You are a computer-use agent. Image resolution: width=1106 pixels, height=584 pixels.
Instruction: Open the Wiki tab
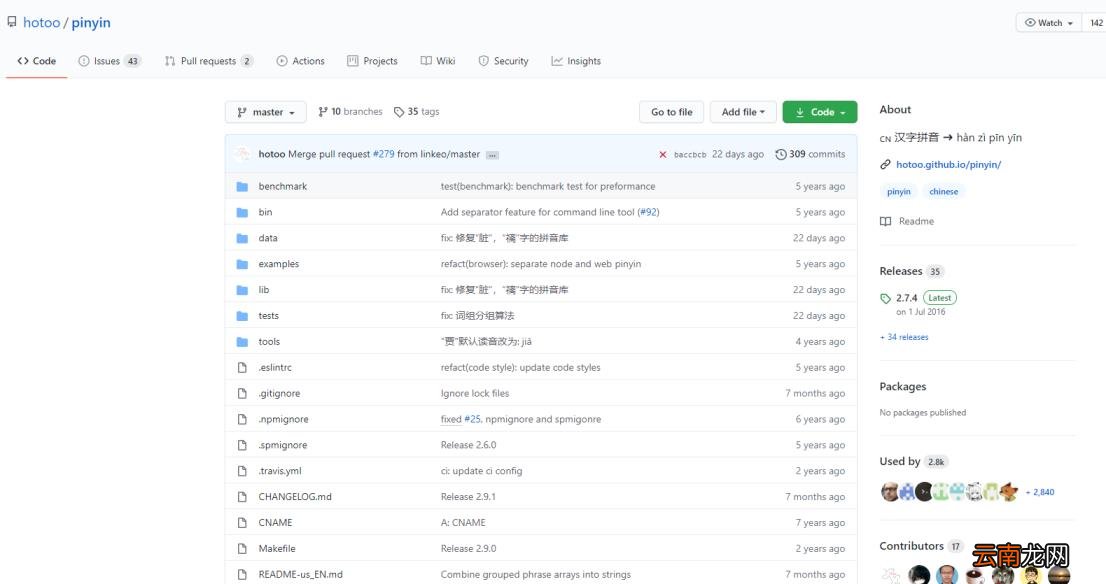pyautogui.click(x=438, y=61)
